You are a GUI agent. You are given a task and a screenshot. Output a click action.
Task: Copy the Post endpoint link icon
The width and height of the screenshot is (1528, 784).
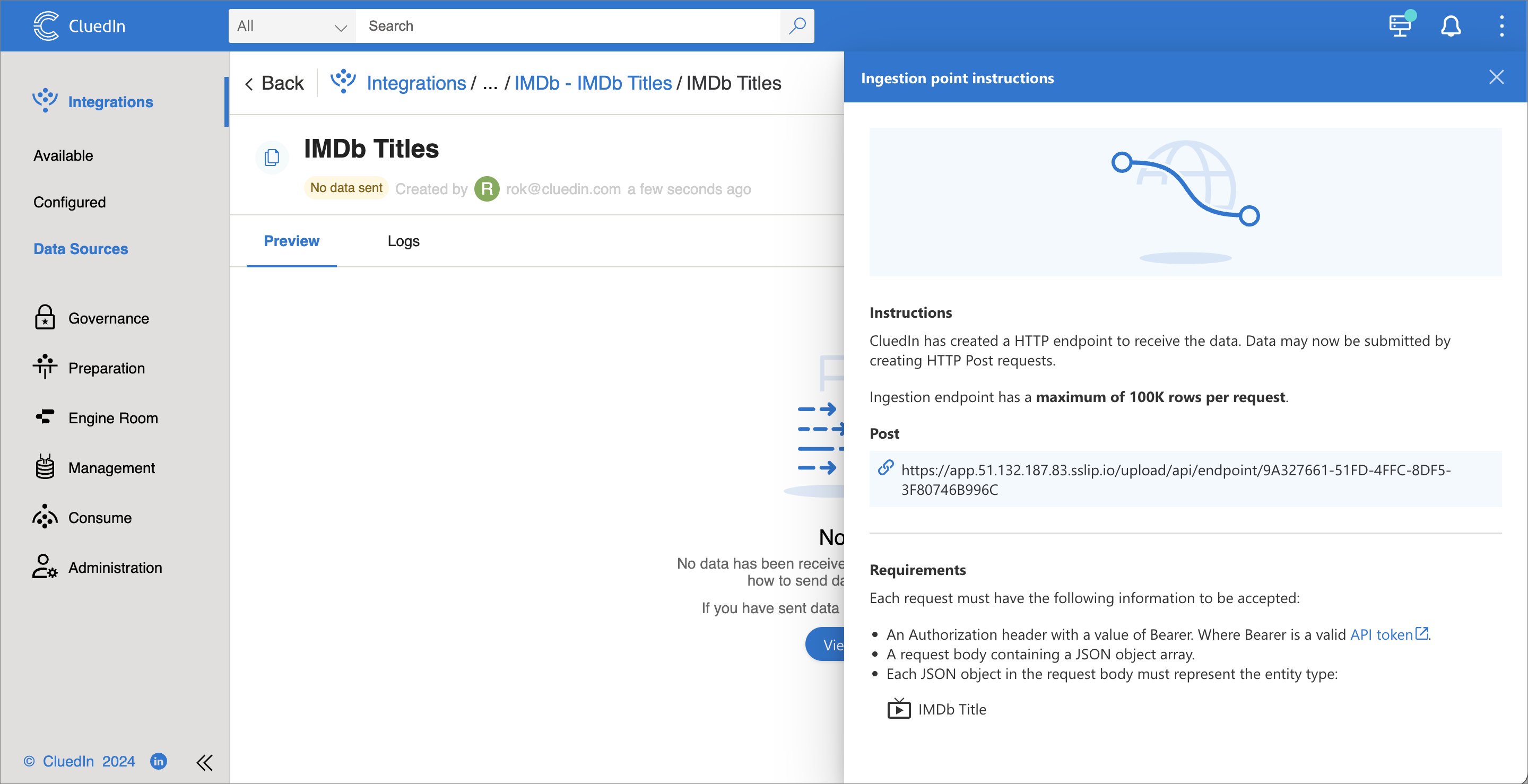[885, 468]
